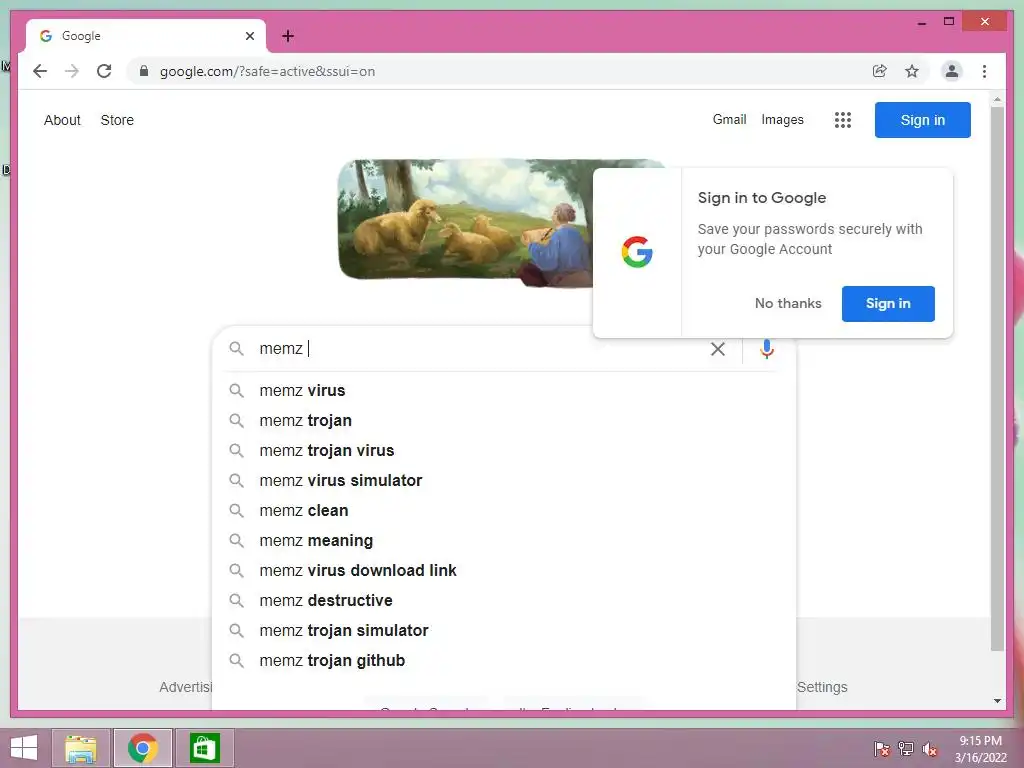
Task: Open the taskbar clock and date
Action: click(x=980, y=749)
